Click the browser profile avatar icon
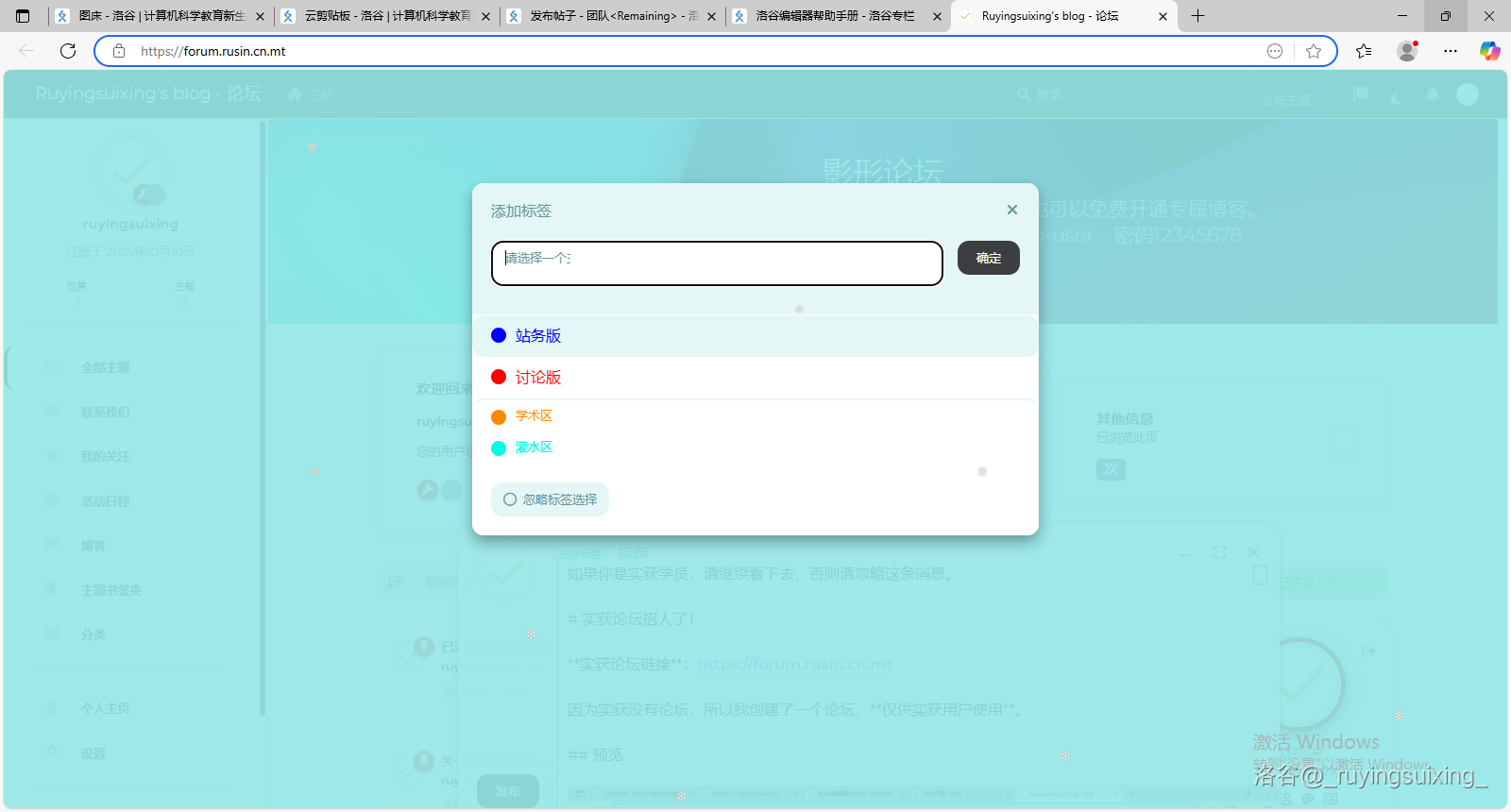 [x=1407, y=51]
